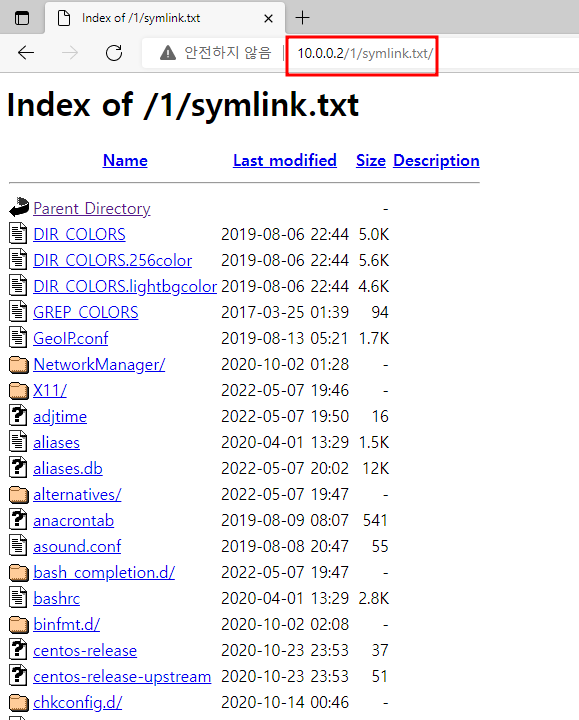579x720 pixels.
Task: Open DIR_COLORS.256color file link
Action: (112, 260)
